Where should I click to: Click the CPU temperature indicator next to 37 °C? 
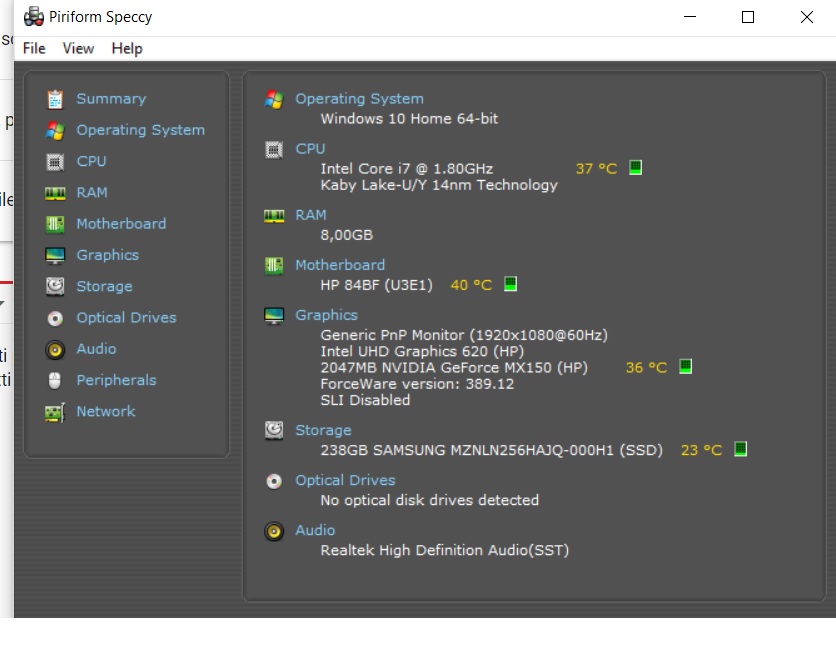[x=636, y=168]
